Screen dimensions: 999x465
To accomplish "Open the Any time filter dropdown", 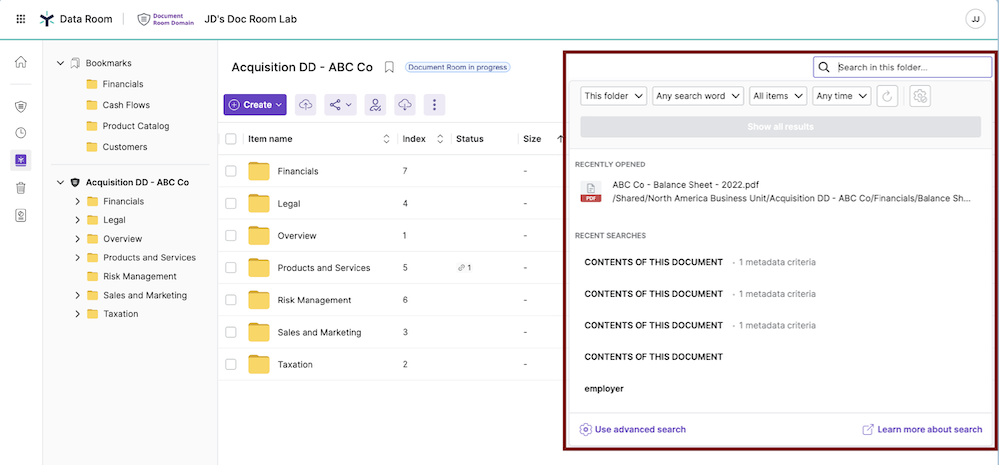I will [x=842, y=96].
